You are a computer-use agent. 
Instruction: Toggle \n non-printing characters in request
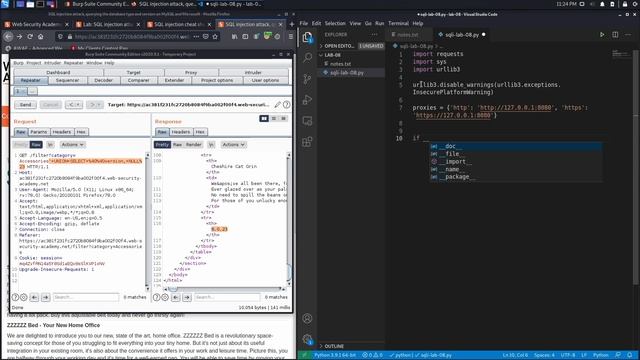click(50, 144)
